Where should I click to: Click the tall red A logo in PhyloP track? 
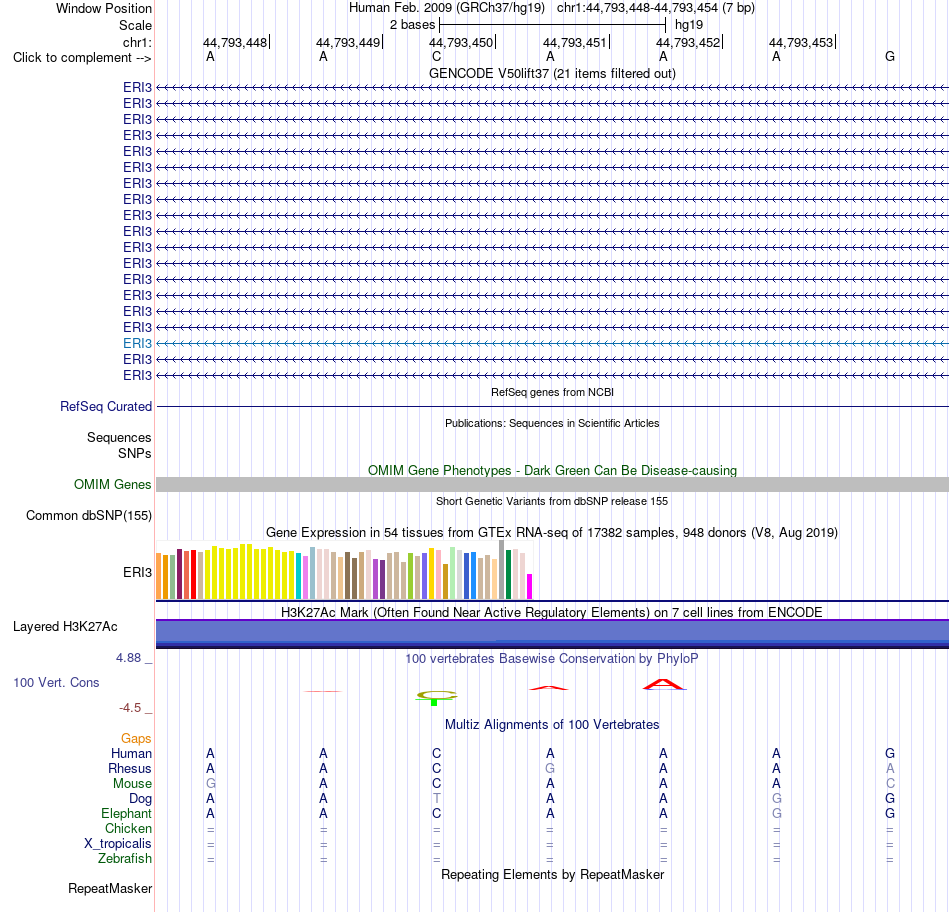pos(664,685)
